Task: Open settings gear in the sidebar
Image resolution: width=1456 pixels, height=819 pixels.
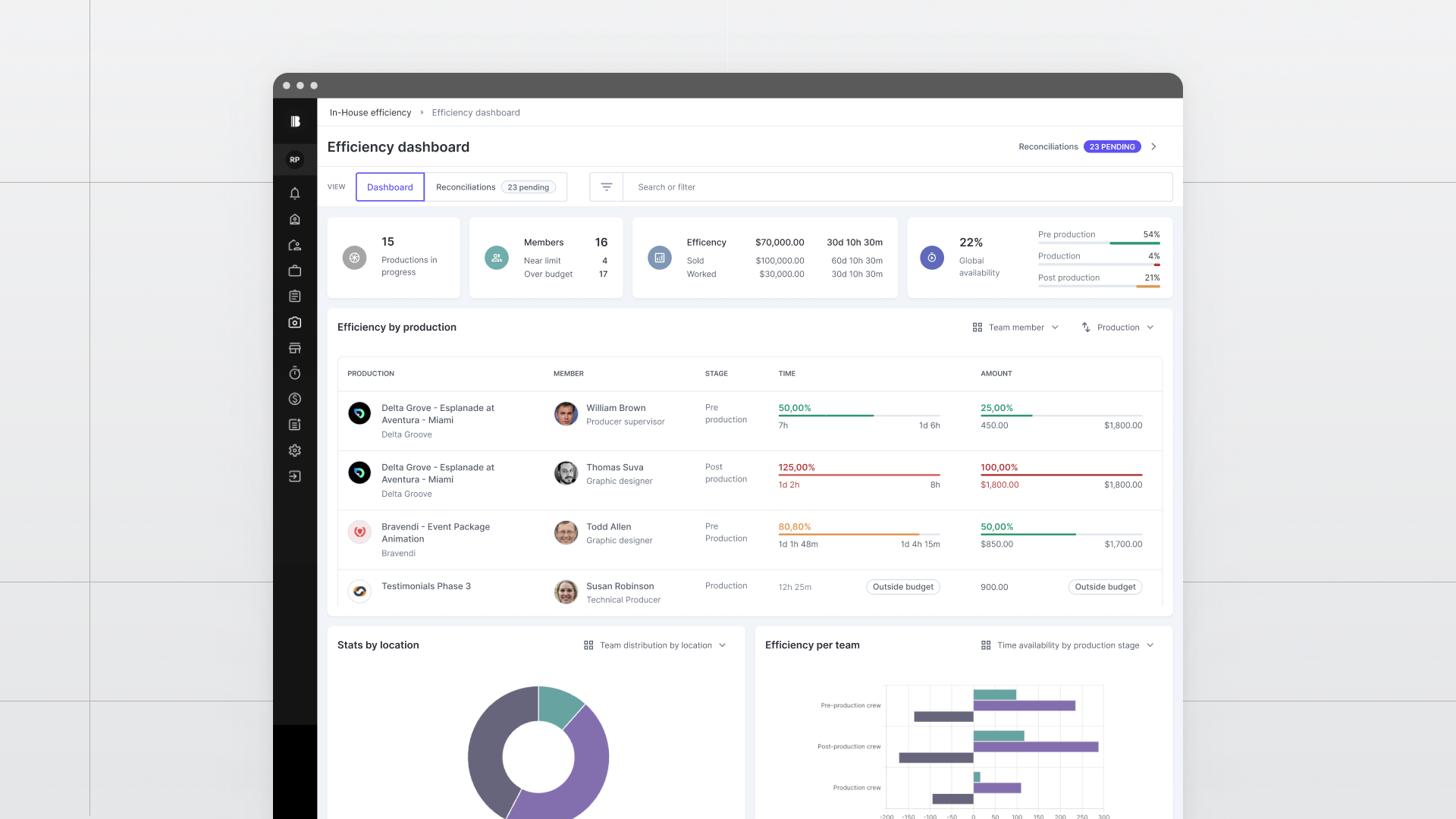Action: [x=295, y=450]
